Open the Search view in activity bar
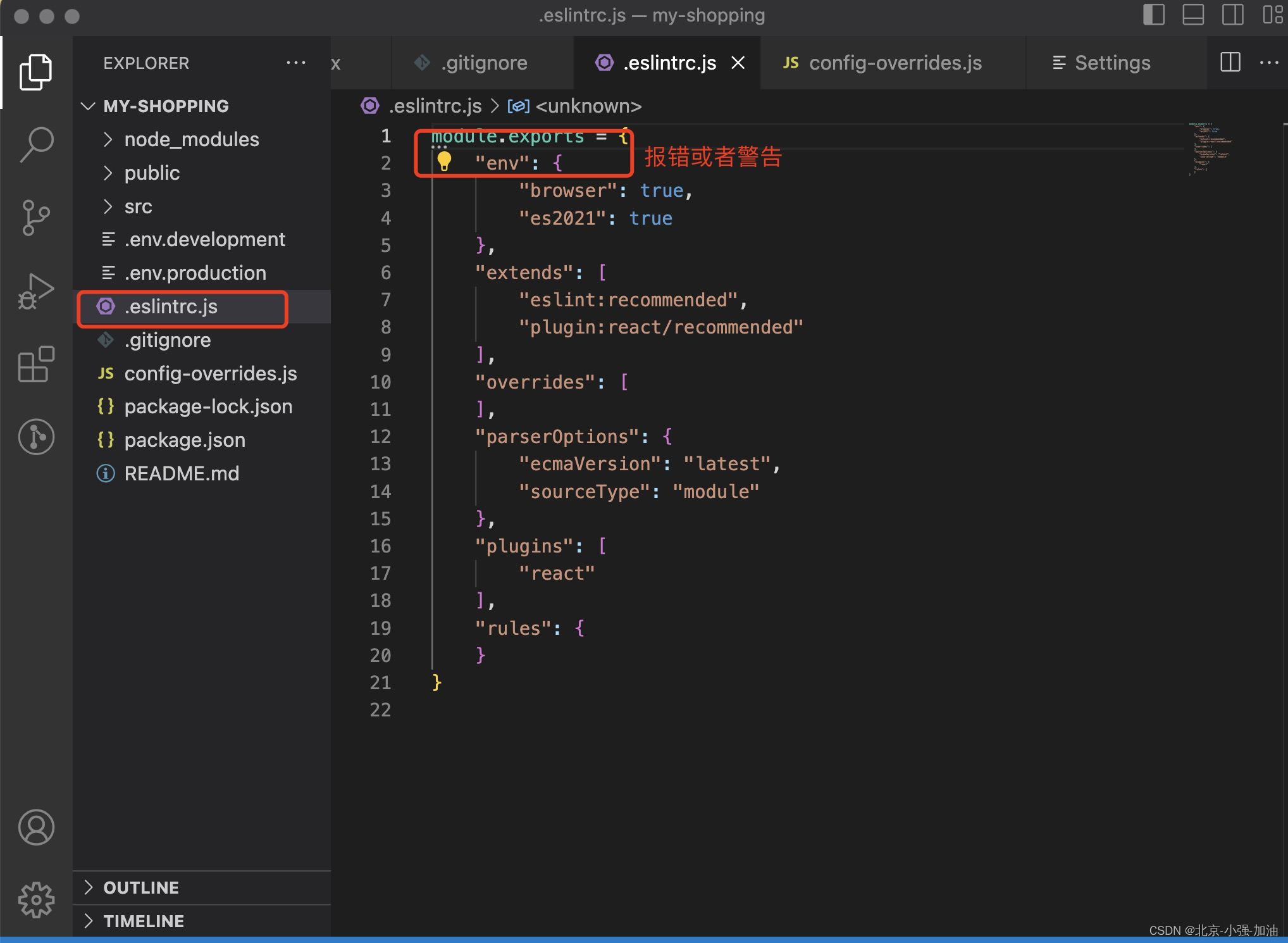Viewport: 1288px width, 943px height. (x=36, y=144)
